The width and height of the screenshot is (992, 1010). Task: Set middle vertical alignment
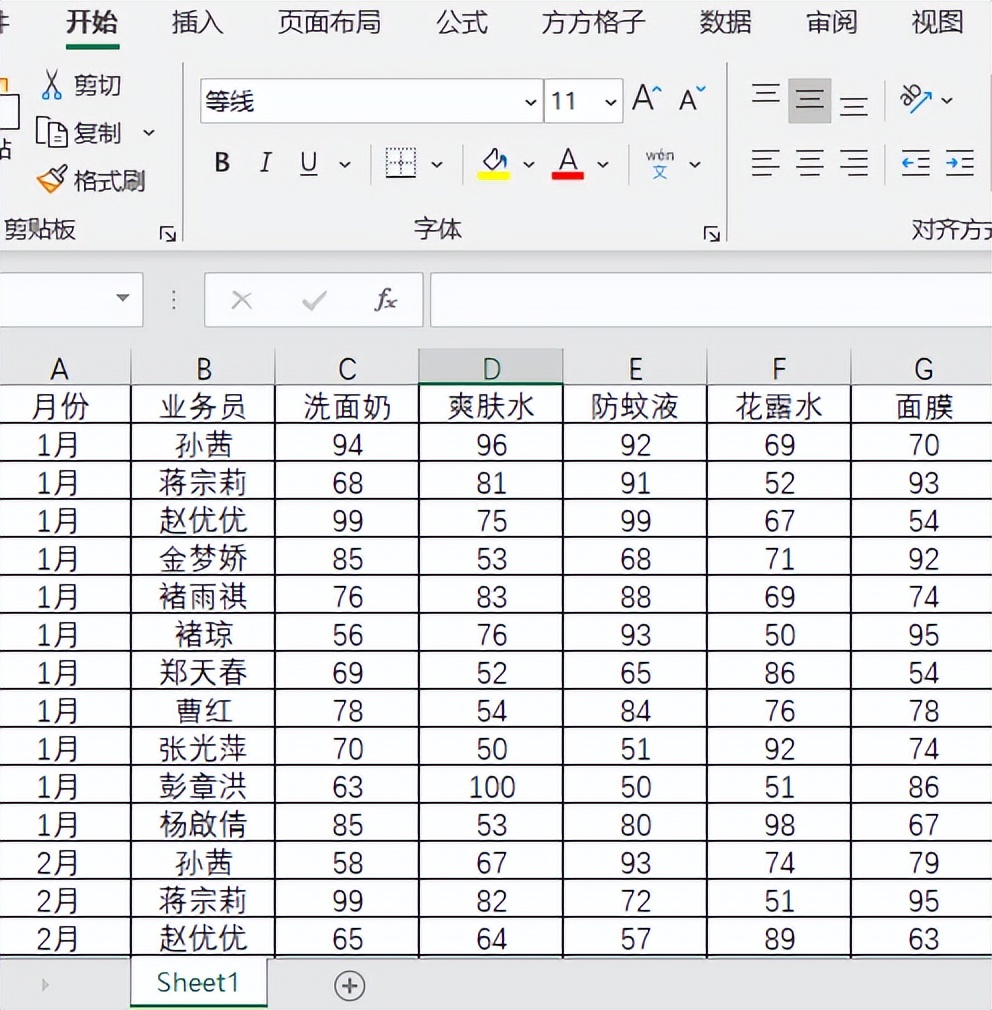(810, 100)
